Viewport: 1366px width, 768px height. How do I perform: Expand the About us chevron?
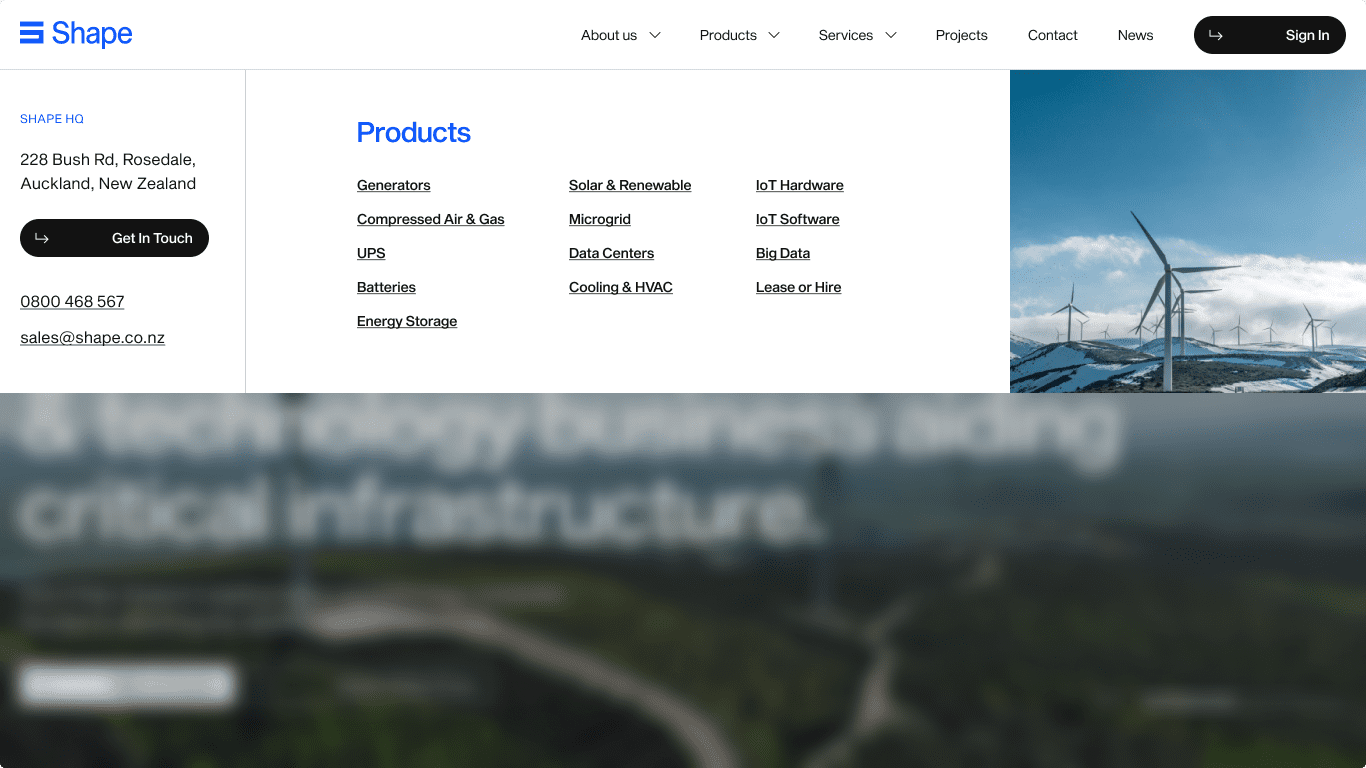click(x=655, y=35)
